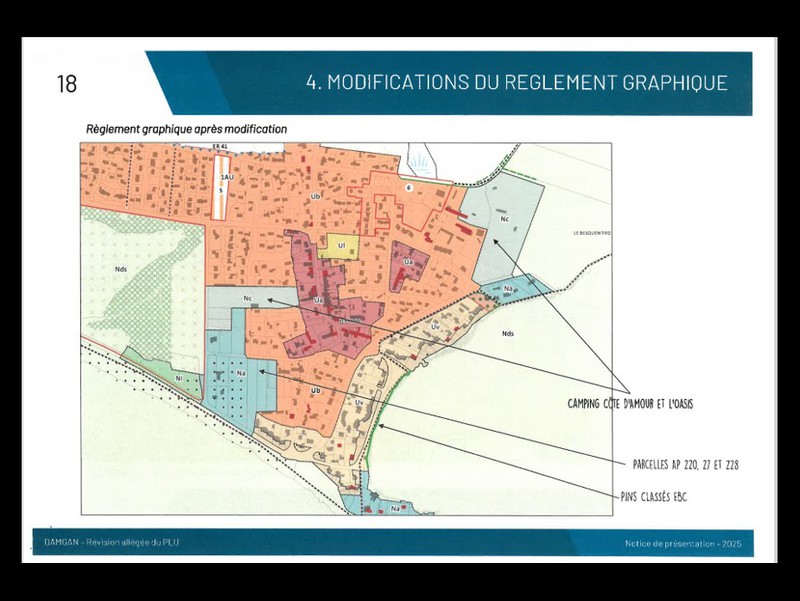Select the green Nl zone
This screenshot has width=800, height=601.
pos(178,379)
